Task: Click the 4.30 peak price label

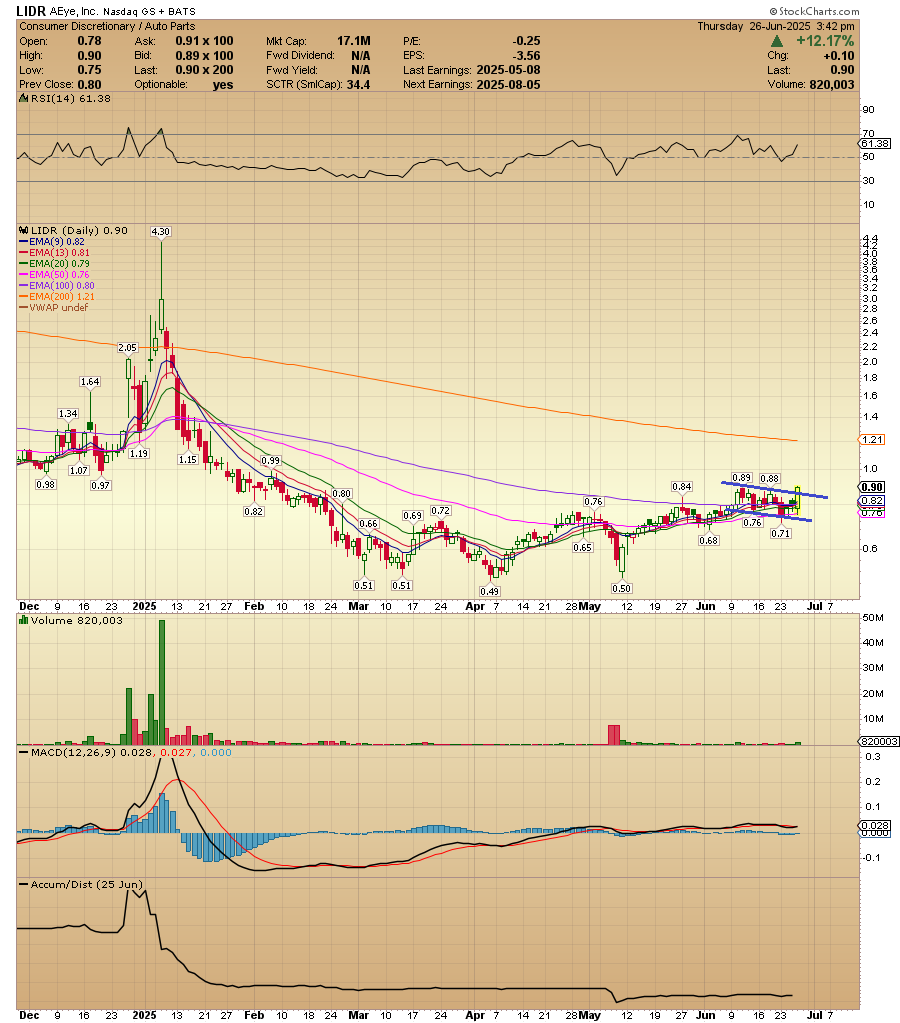Action: point(161,232)
